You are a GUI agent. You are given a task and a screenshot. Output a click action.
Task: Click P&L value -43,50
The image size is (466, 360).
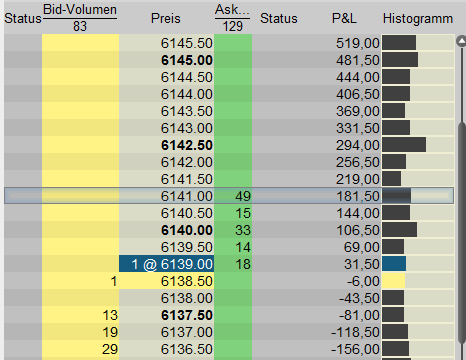359,298
